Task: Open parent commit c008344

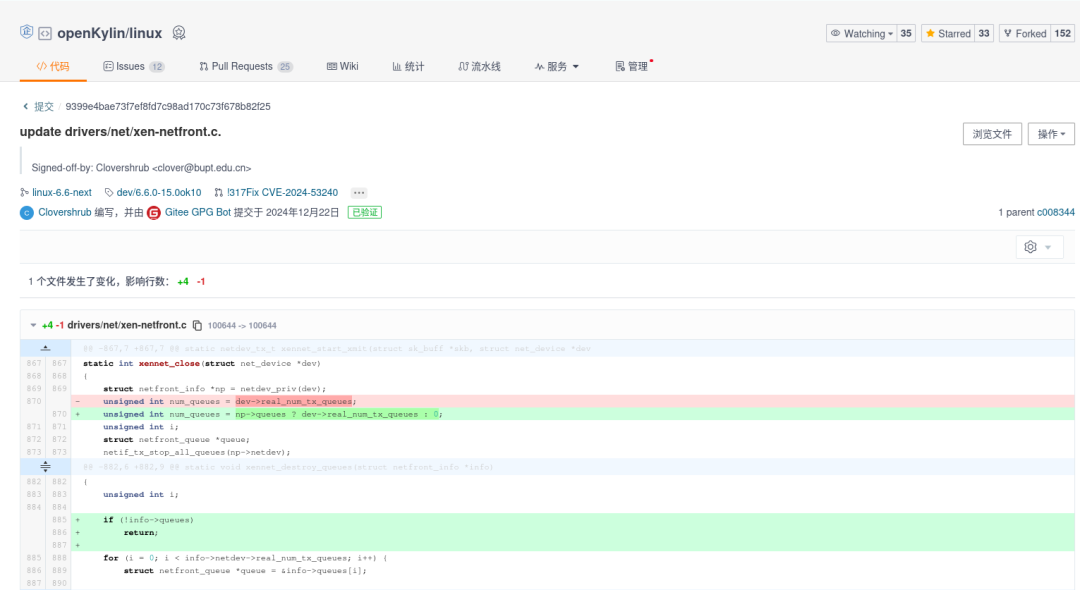Action: (1055, 213)
